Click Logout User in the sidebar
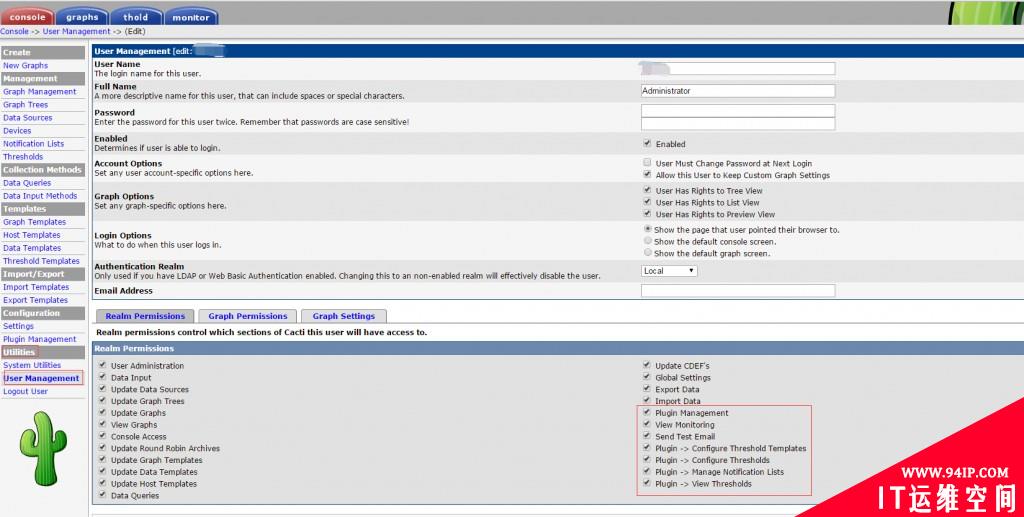The width and height of the screenshot is (1024, 517). (25, 391)
